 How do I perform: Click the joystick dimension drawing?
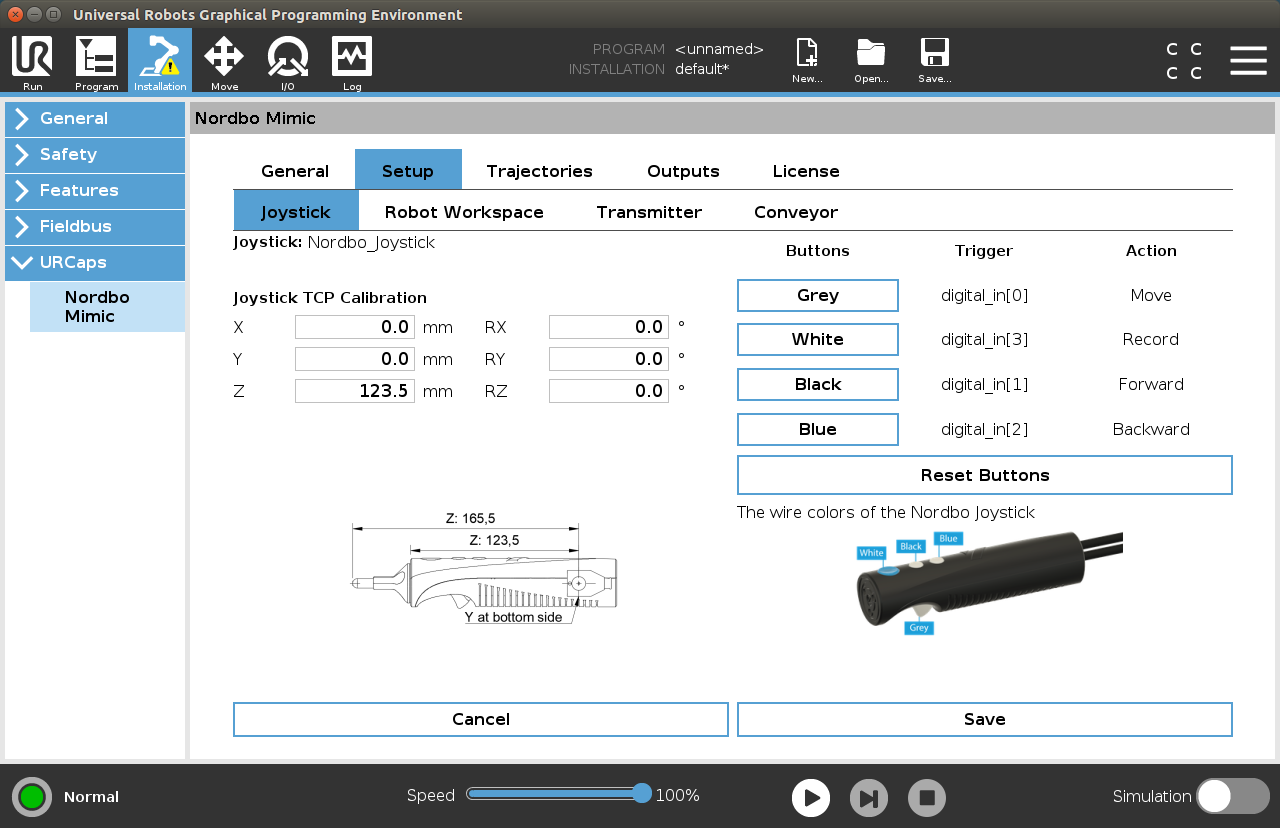[484, 567]
